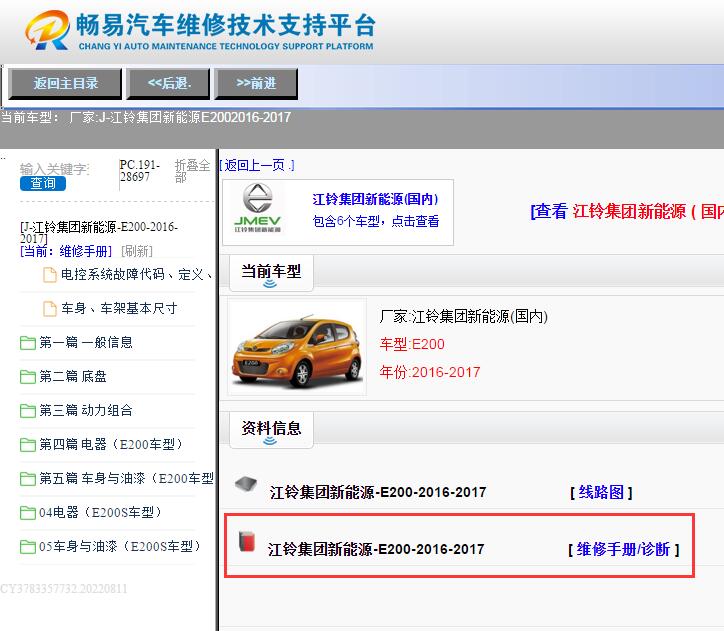724x631 pixels.
Task: Click the folder icon beside 05车身与油漆
Action: click(28, 547)
